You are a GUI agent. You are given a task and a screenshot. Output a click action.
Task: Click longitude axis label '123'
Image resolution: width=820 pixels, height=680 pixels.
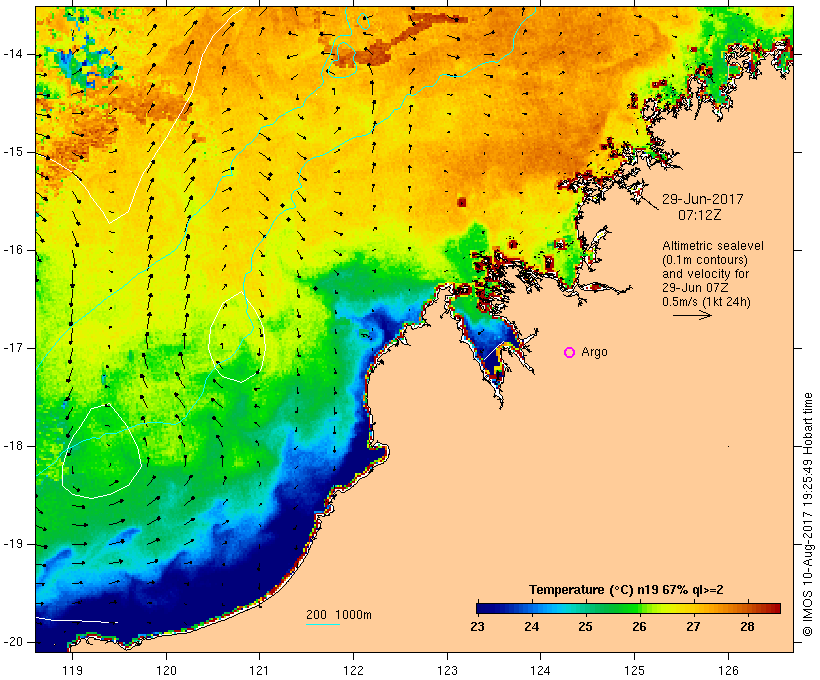click(447, 670)
